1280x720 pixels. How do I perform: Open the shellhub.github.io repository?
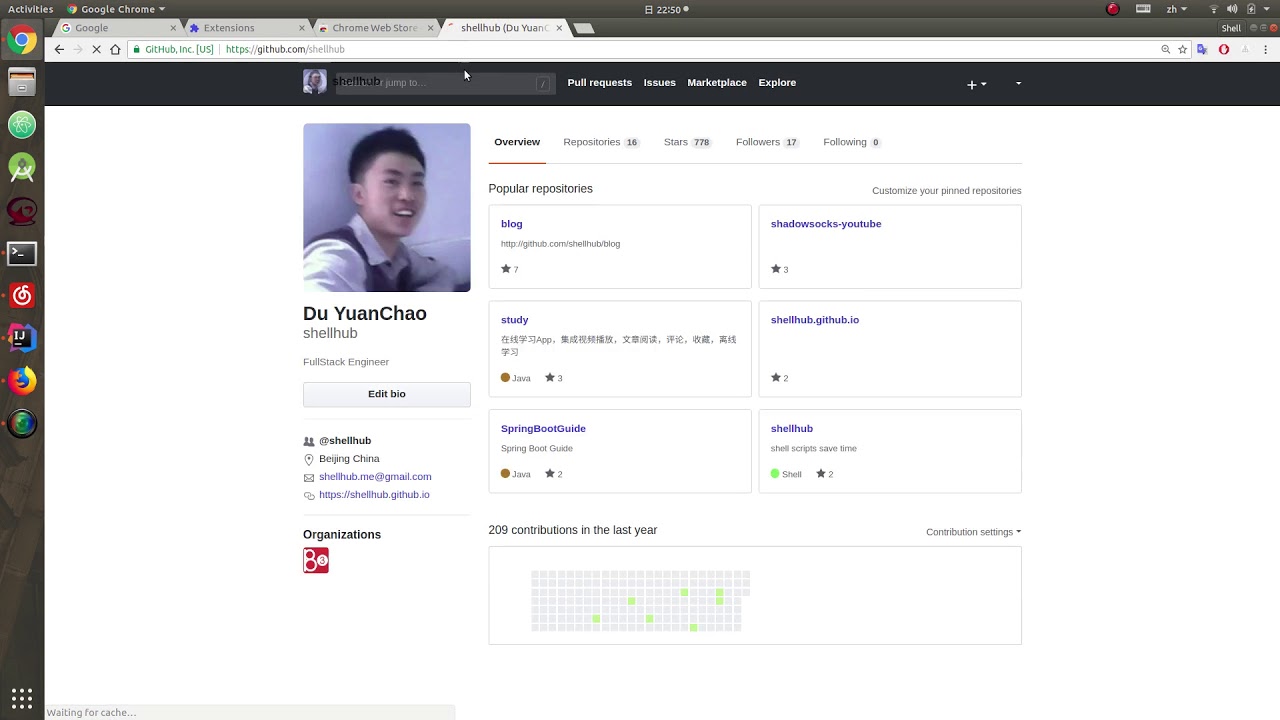(x=815, y=320)
